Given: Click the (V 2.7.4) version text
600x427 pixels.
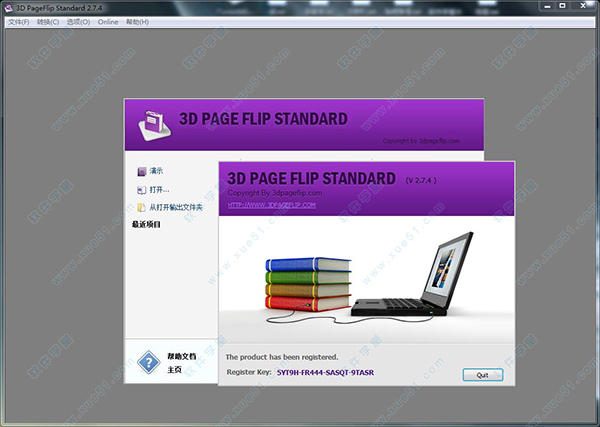Looking at the screenshot, I should 421,180.
